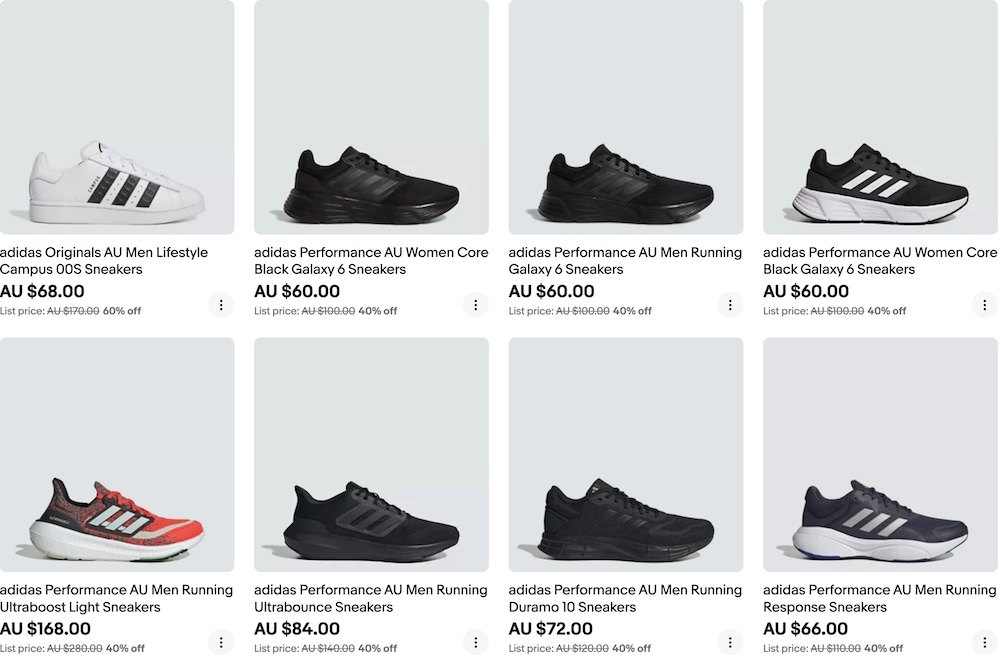Viewport: 1000px width, 670px height.
Task: Open the white Campus 00S sneaker image
Action: [x=117, y=117]
